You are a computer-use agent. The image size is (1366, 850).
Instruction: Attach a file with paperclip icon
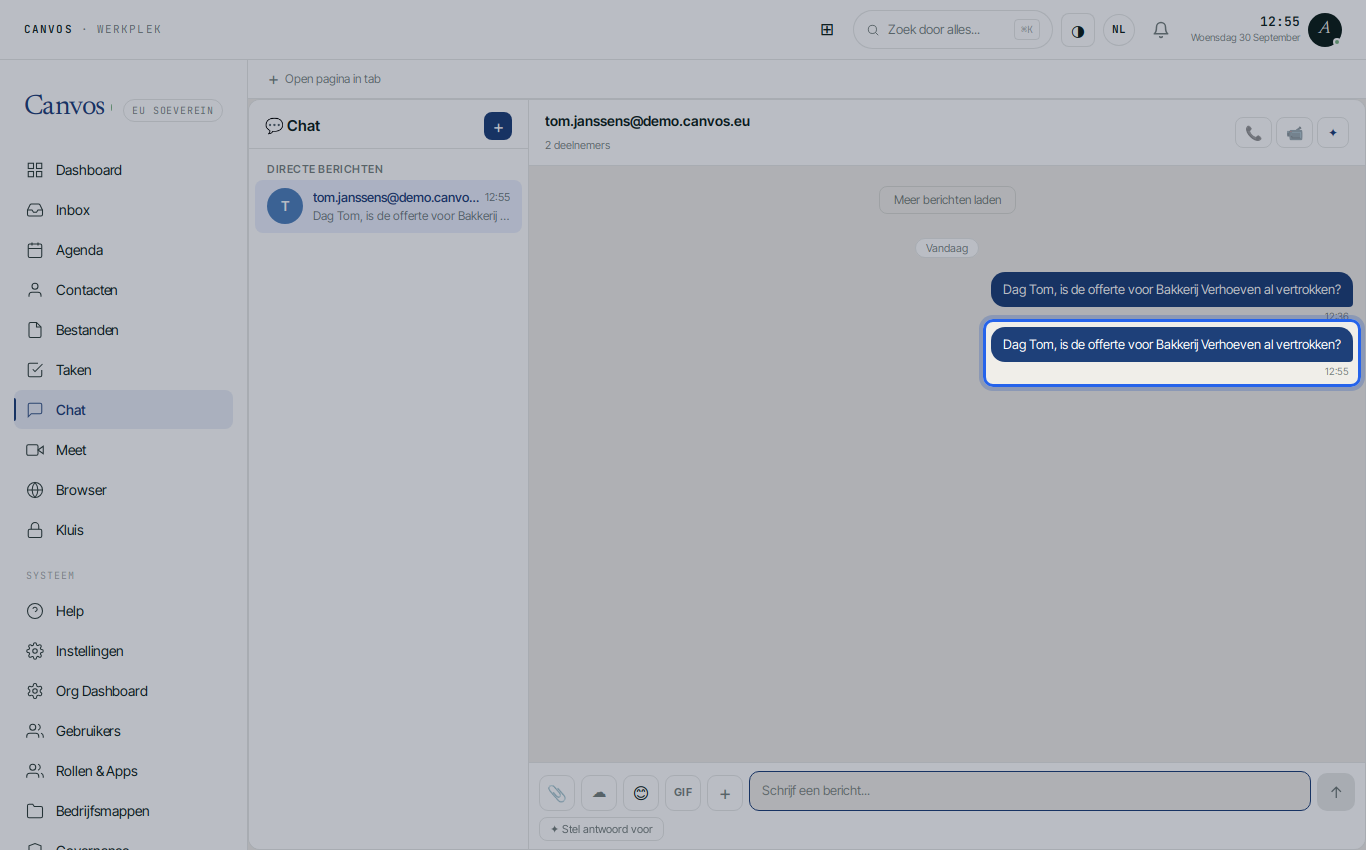point(557,792)
